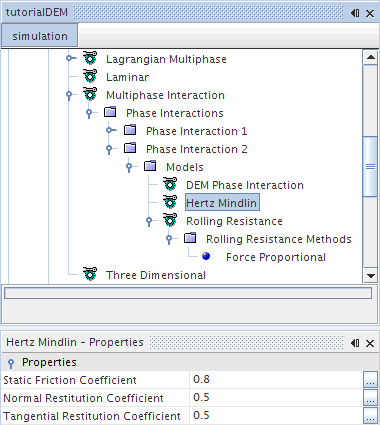
Task: Open editor for Normal Restitution Coefficient
Action: [x=370, y=398]
